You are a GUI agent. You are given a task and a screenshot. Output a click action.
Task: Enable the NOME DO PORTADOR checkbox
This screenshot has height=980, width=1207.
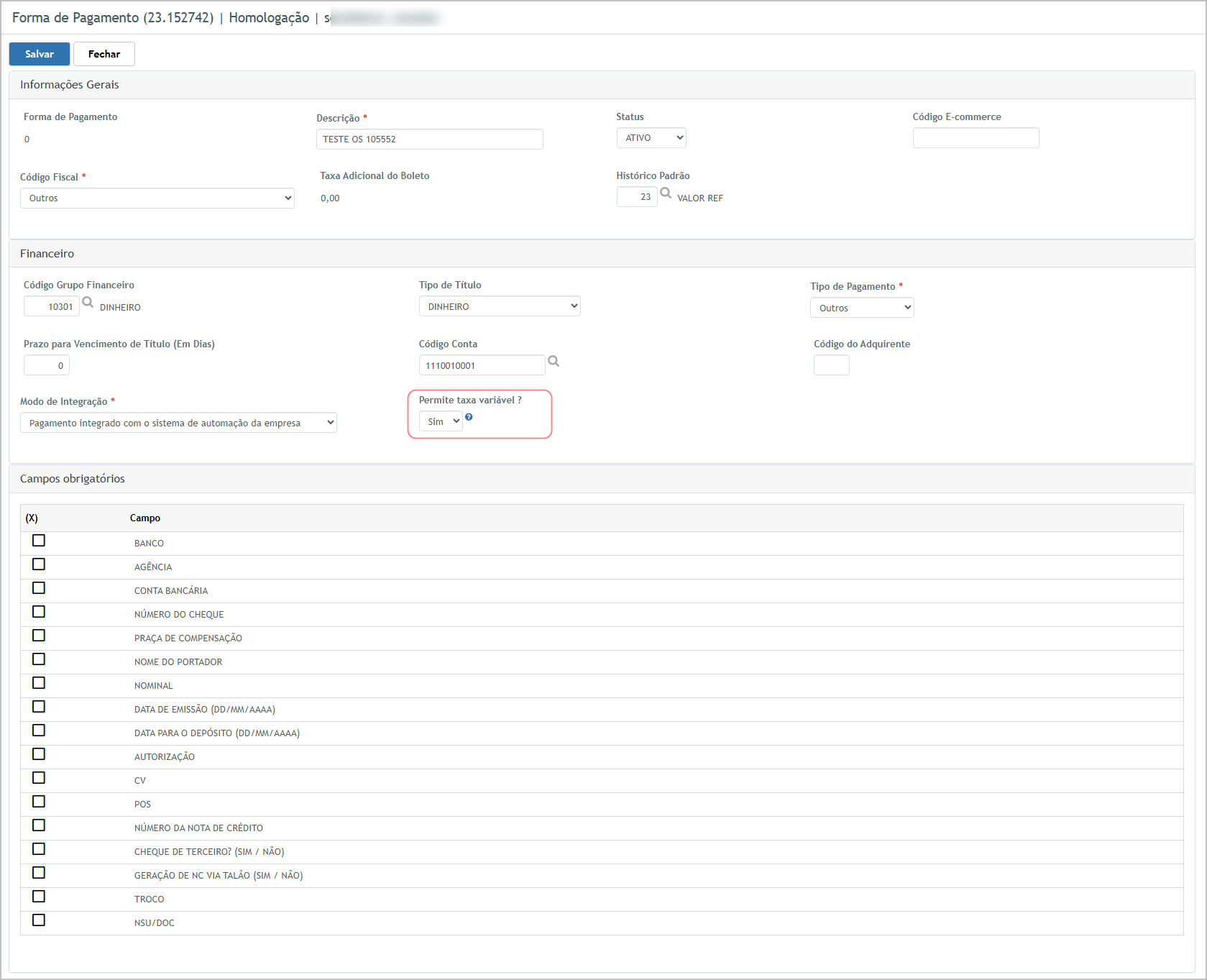tap(39, 659)
